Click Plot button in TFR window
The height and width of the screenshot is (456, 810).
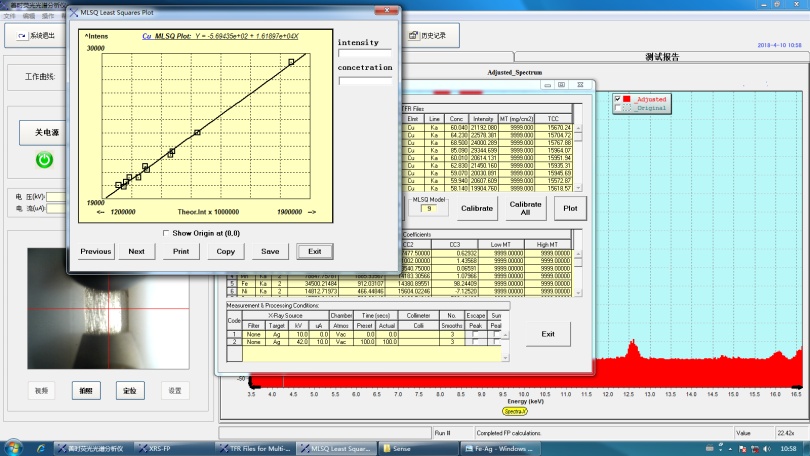pos(570,208)
